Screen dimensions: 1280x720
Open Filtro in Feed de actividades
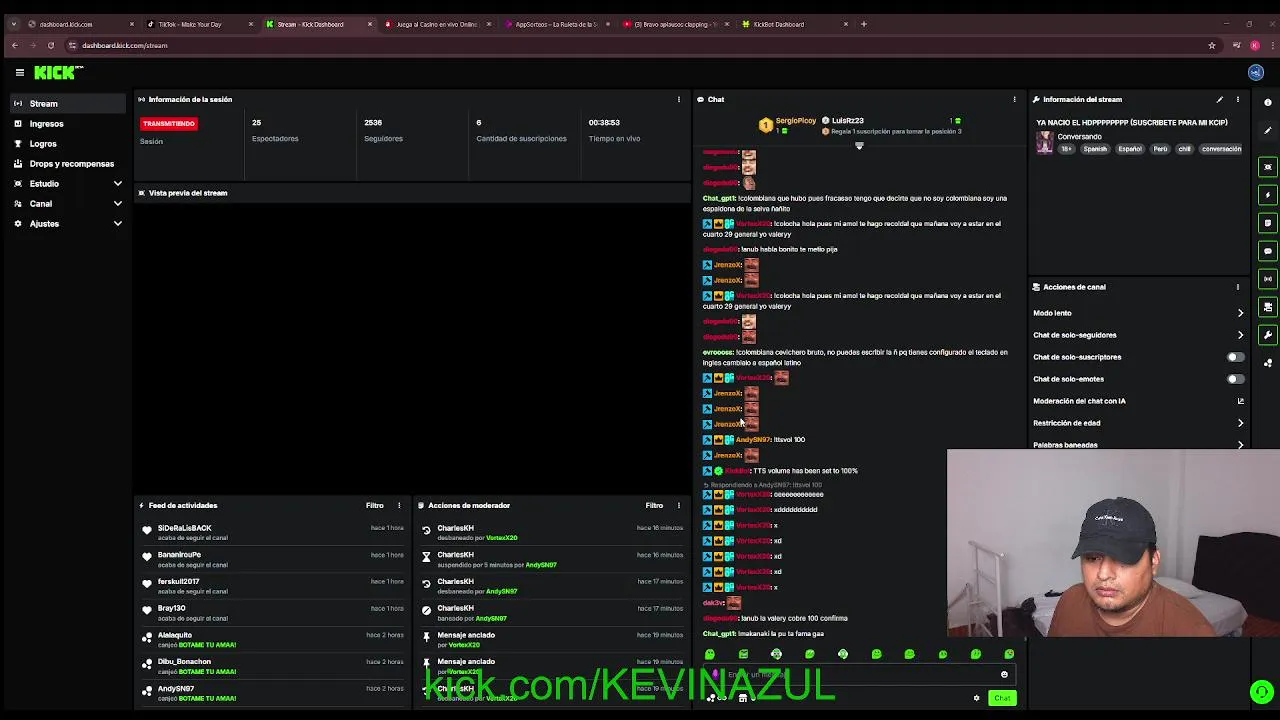click(374, 505)
